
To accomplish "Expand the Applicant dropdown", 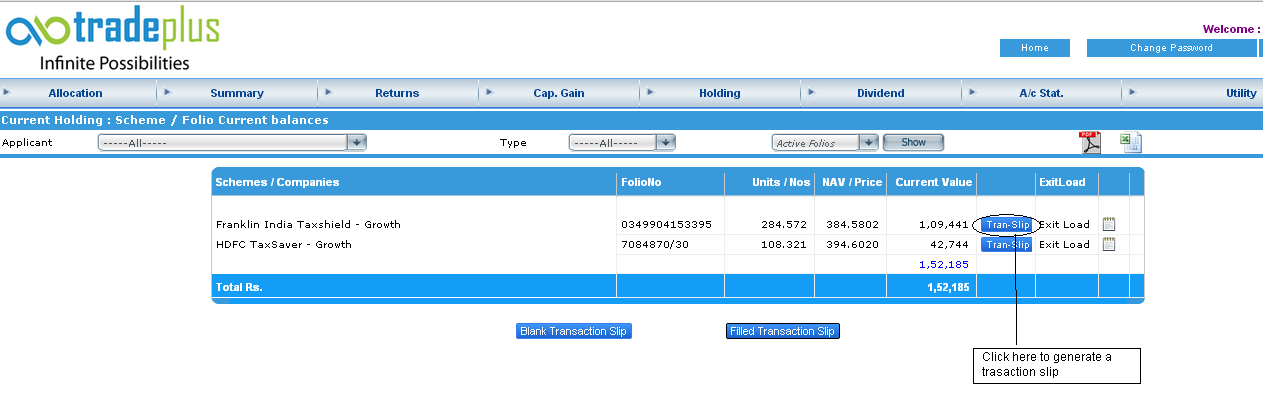I will (x=356, y=143).
